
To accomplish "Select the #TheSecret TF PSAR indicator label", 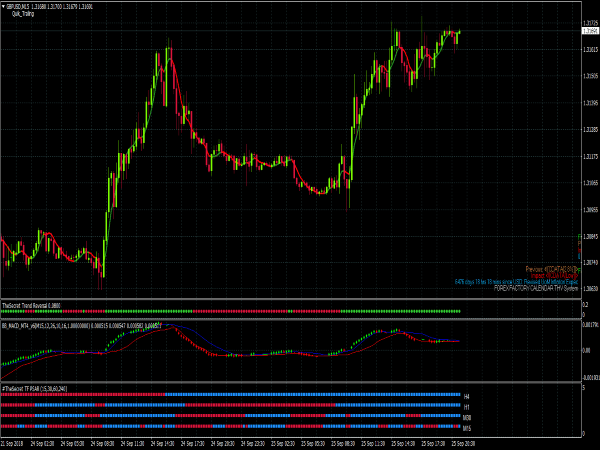I will click(x=35, y=389).
